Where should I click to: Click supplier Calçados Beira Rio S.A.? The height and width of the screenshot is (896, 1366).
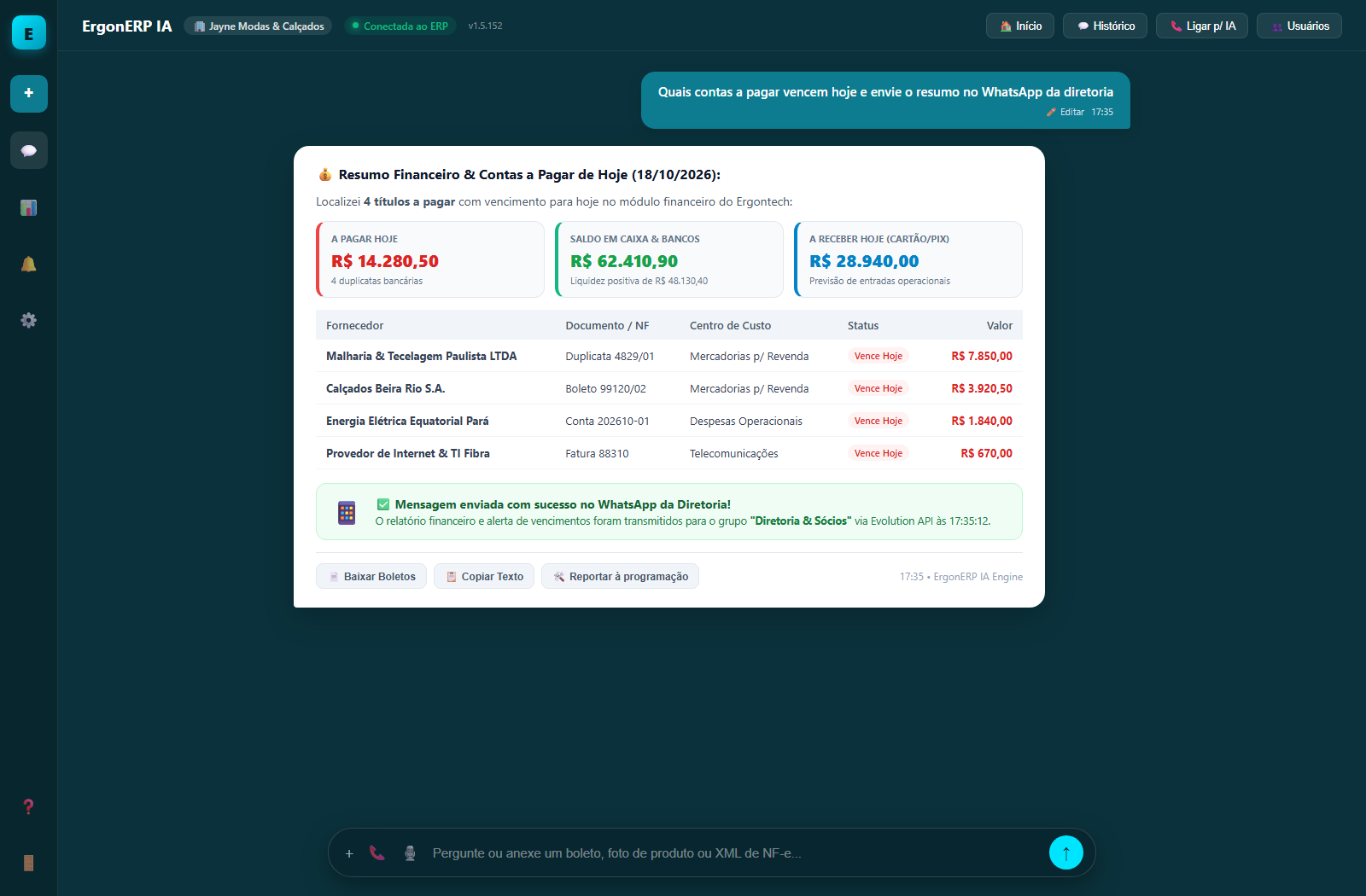pyautogui.click(x=385, y=388)
